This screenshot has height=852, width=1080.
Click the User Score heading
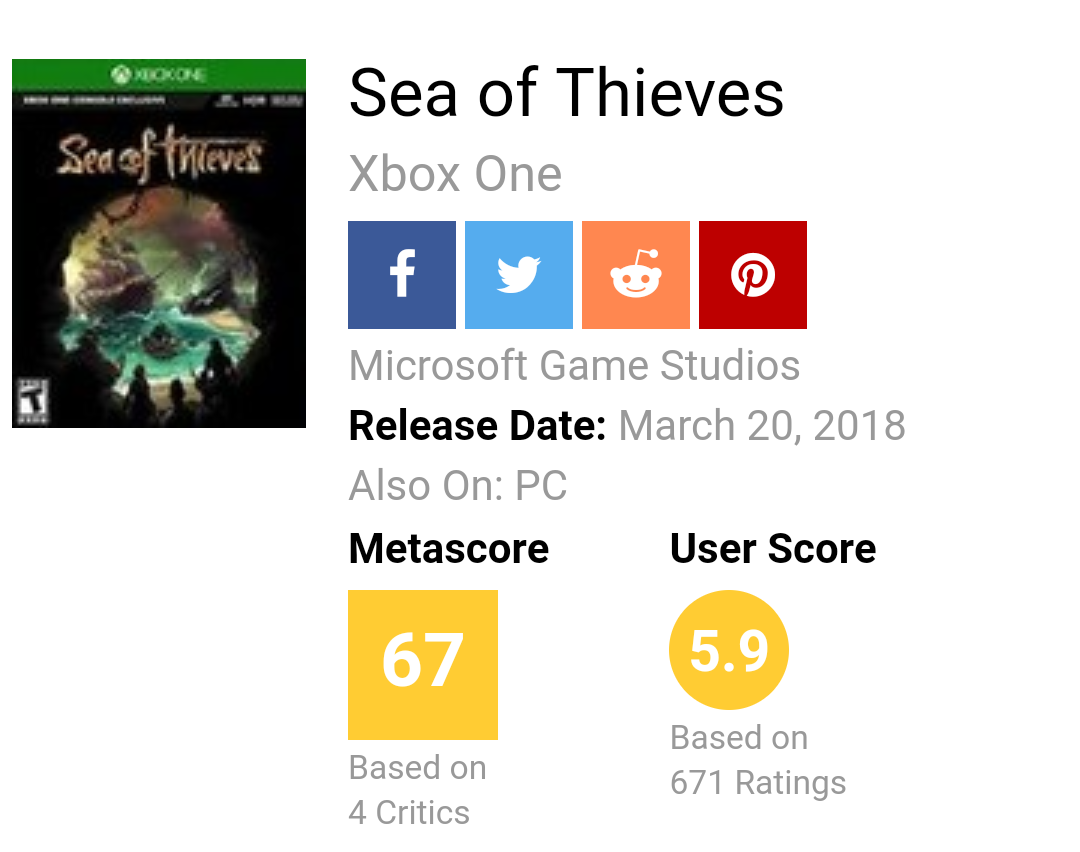[x=773, y=549]
